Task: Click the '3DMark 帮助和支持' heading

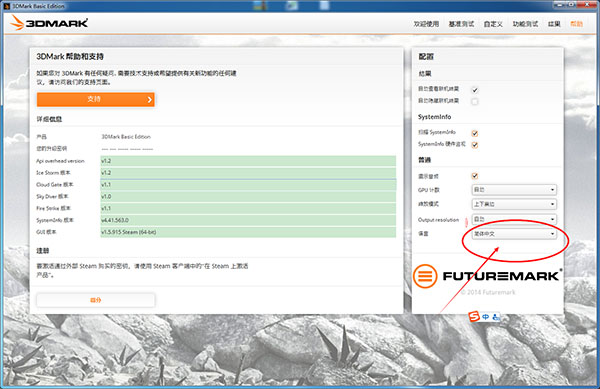Action: pyautogui.click(x=70, y=57)
